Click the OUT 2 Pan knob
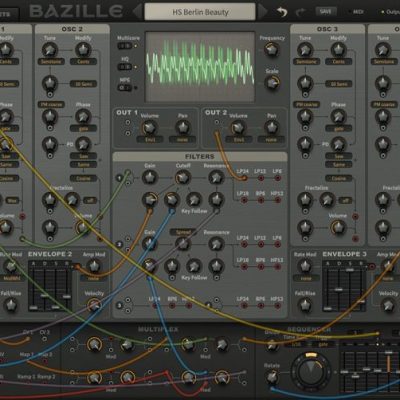Screen dimensions: 400x400 pos(272,127)
